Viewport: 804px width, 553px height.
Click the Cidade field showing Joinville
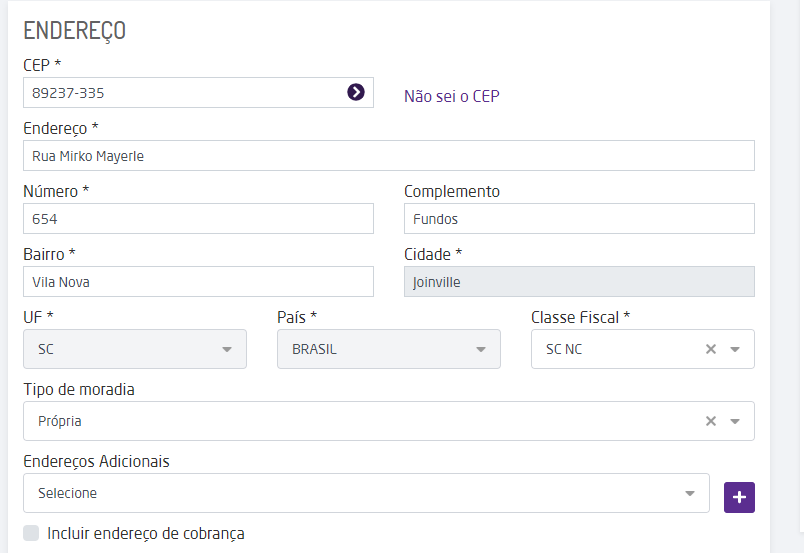click(579, 282)
